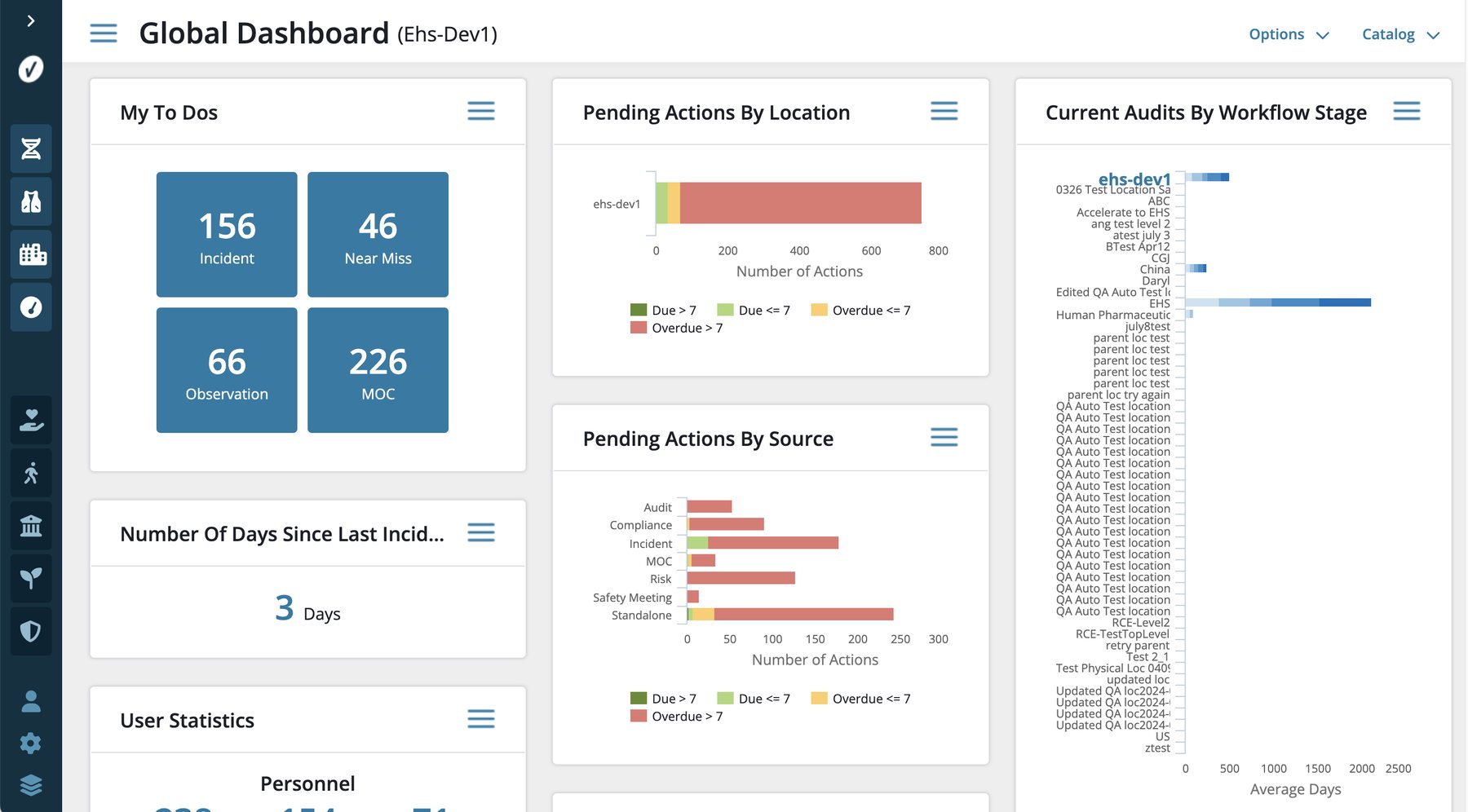
Task: Open the 66 Observation tile
Action: (227, 370)
